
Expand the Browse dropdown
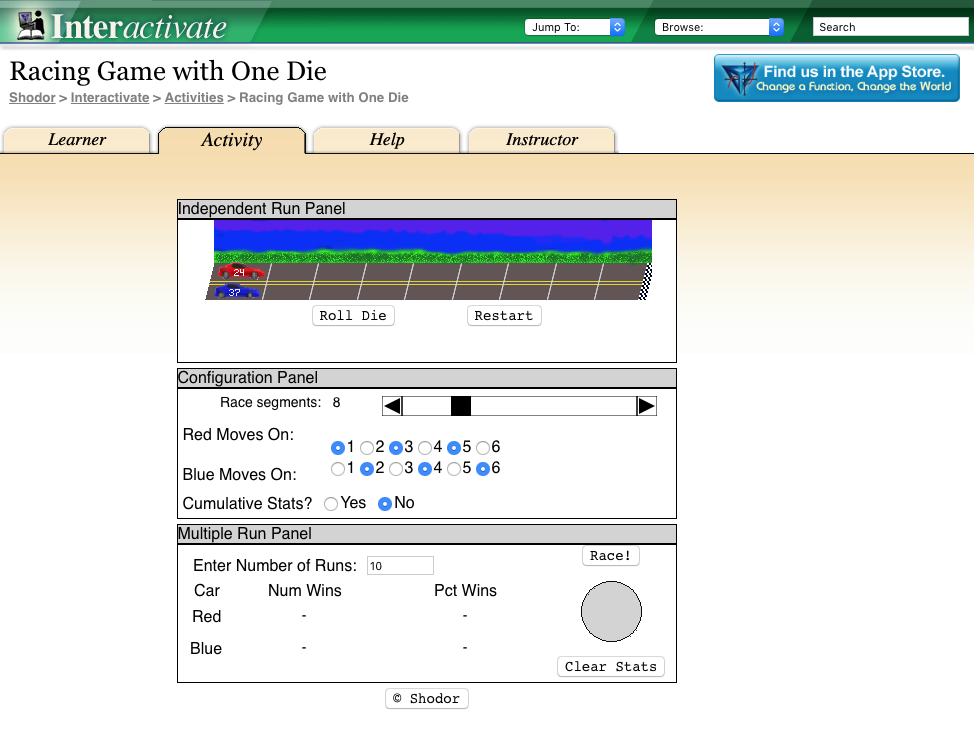[719, 27]
